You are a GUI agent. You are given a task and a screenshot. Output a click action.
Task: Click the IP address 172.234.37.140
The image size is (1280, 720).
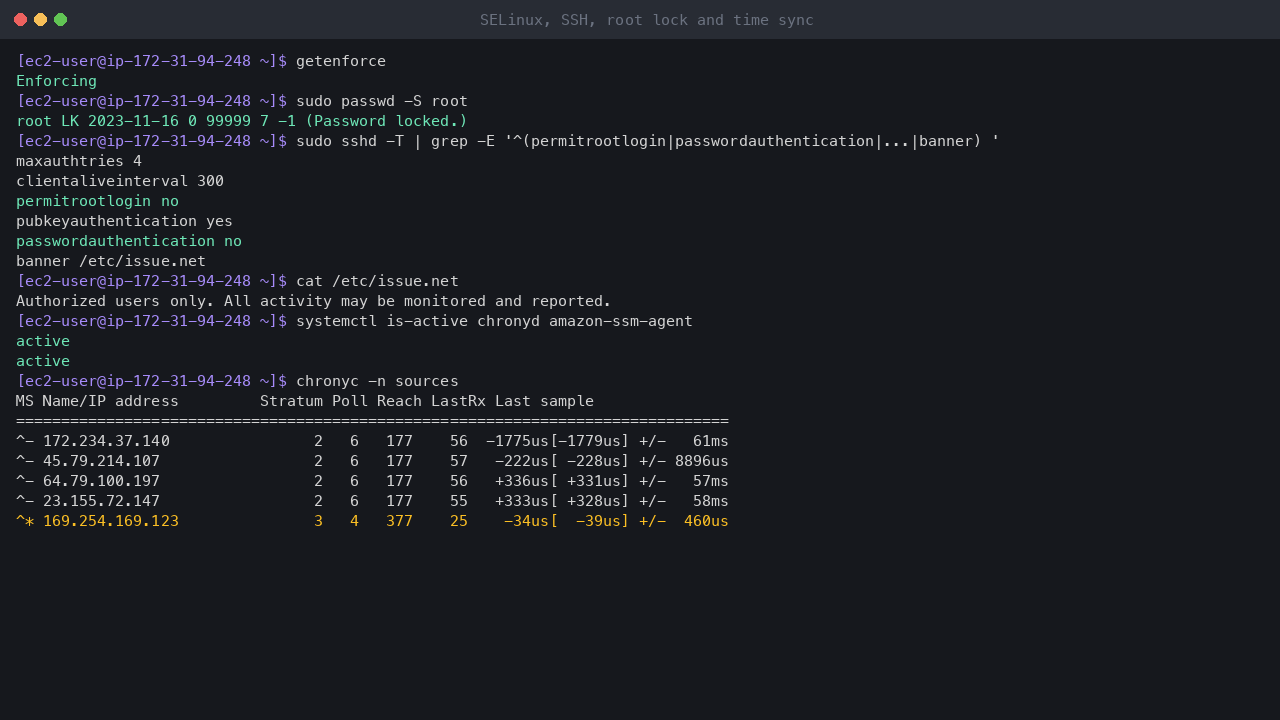(x=106, y=441)
